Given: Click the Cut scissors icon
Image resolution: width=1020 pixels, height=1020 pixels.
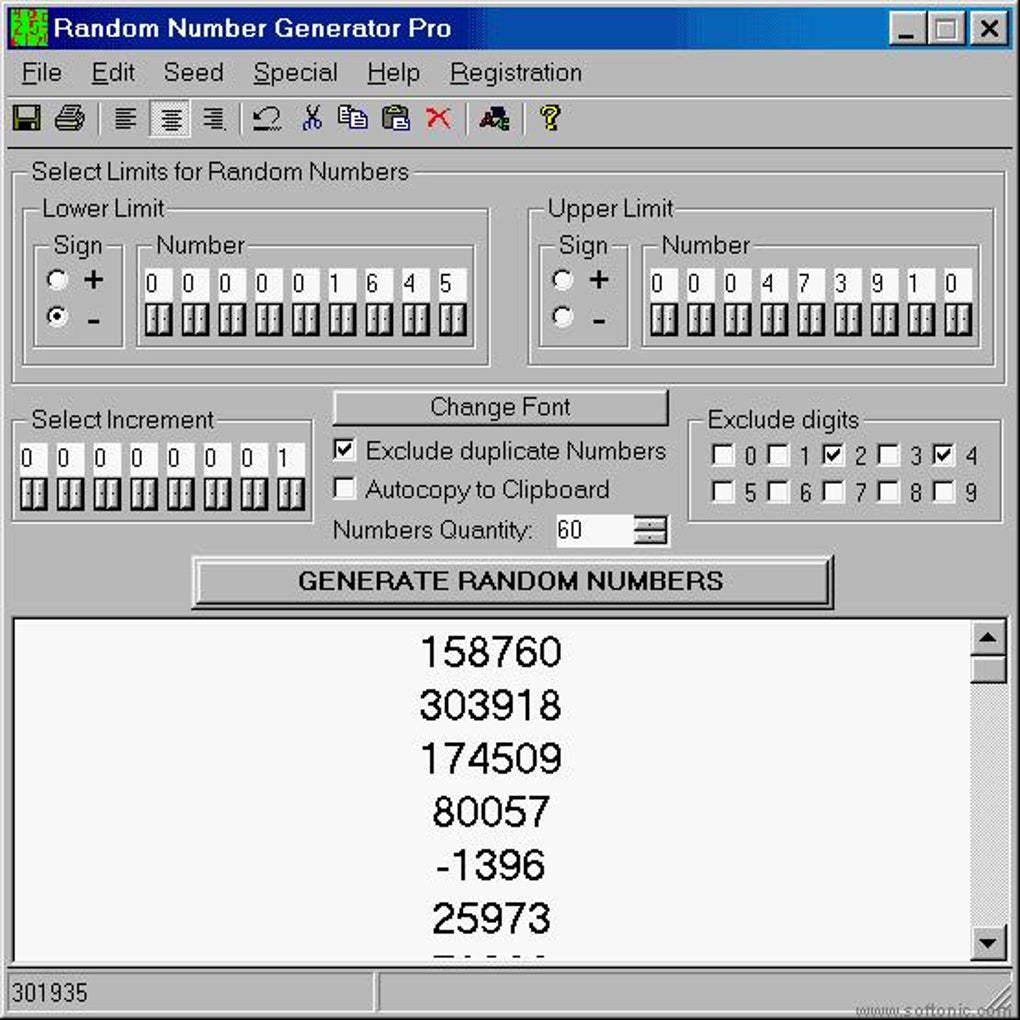Looking at the screenshot, I should pyautogui.click(x=312, y=118).
